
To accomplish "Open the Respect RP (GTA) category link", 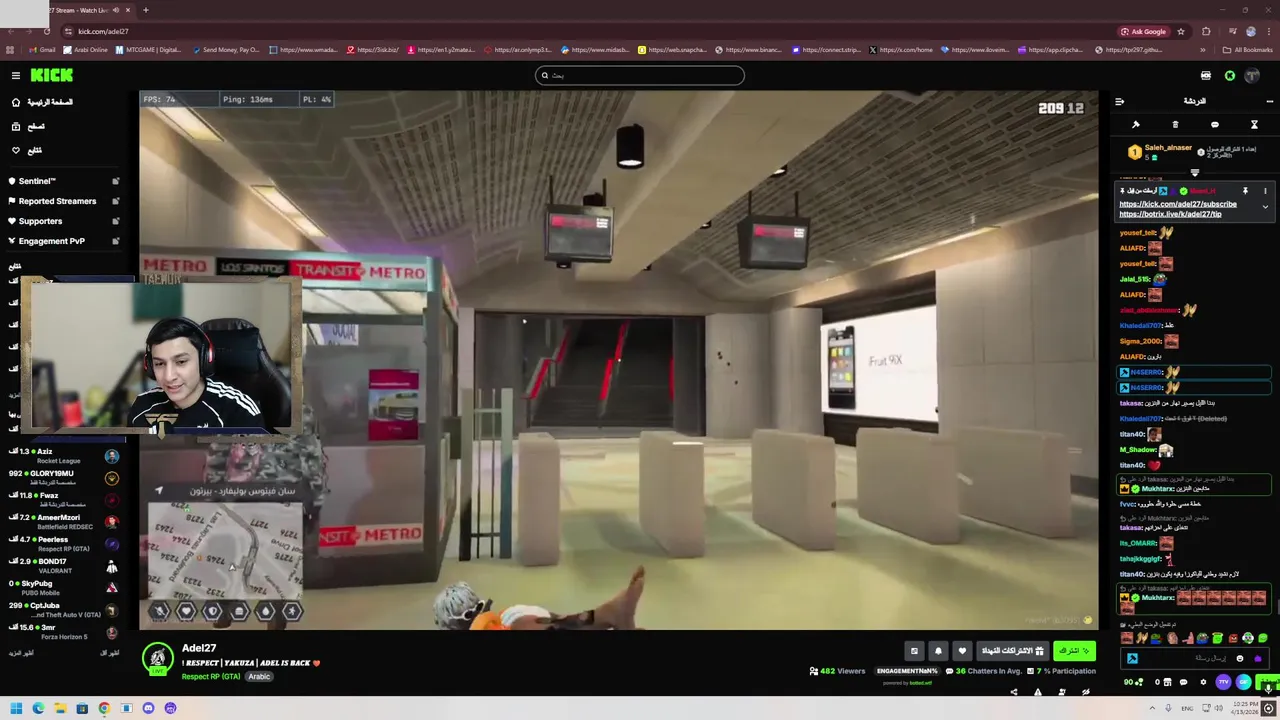I will (x=211, y=677).
